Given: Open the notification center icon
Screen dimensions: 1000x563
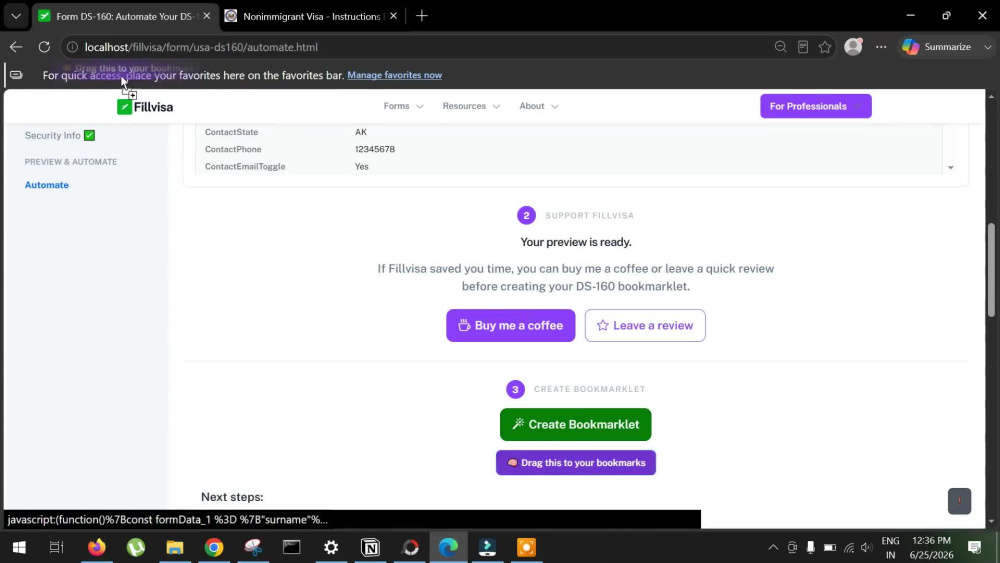Looking at the screenshot, I should point(974,547).
